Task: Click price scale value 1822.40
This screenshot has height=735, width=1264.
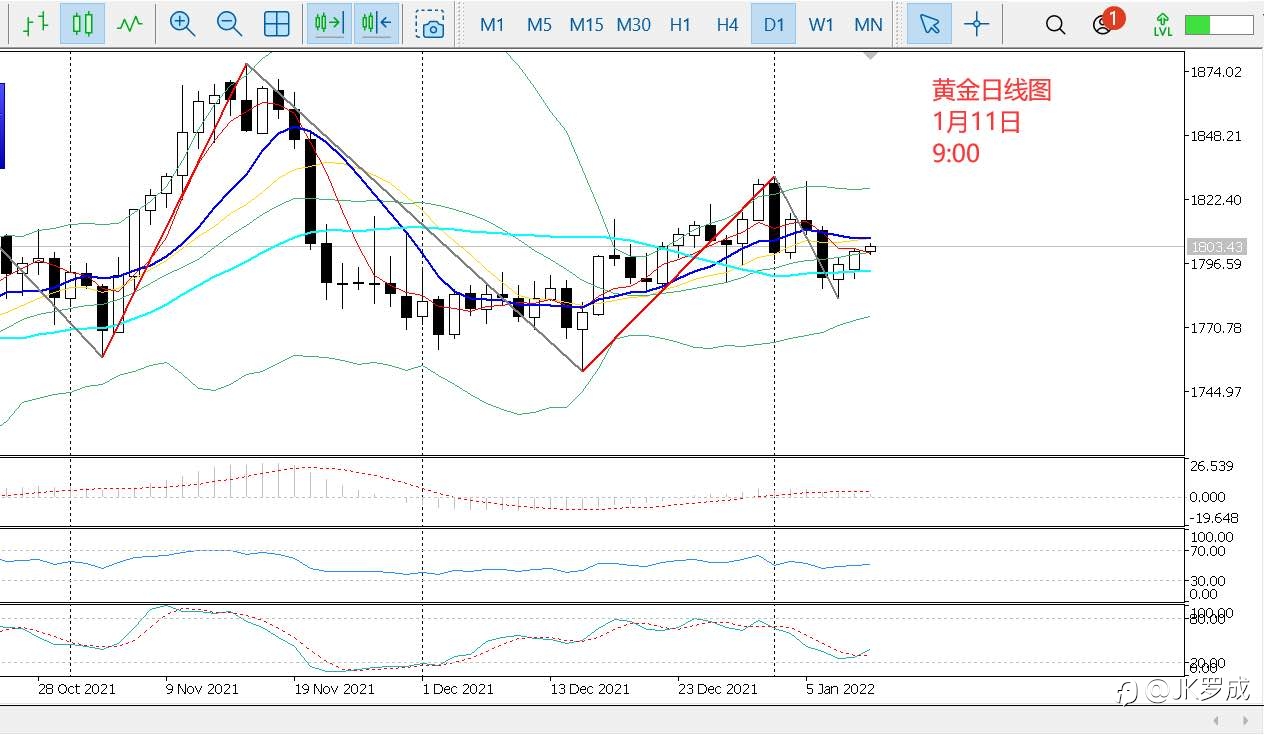Action: click(1216, 200)
